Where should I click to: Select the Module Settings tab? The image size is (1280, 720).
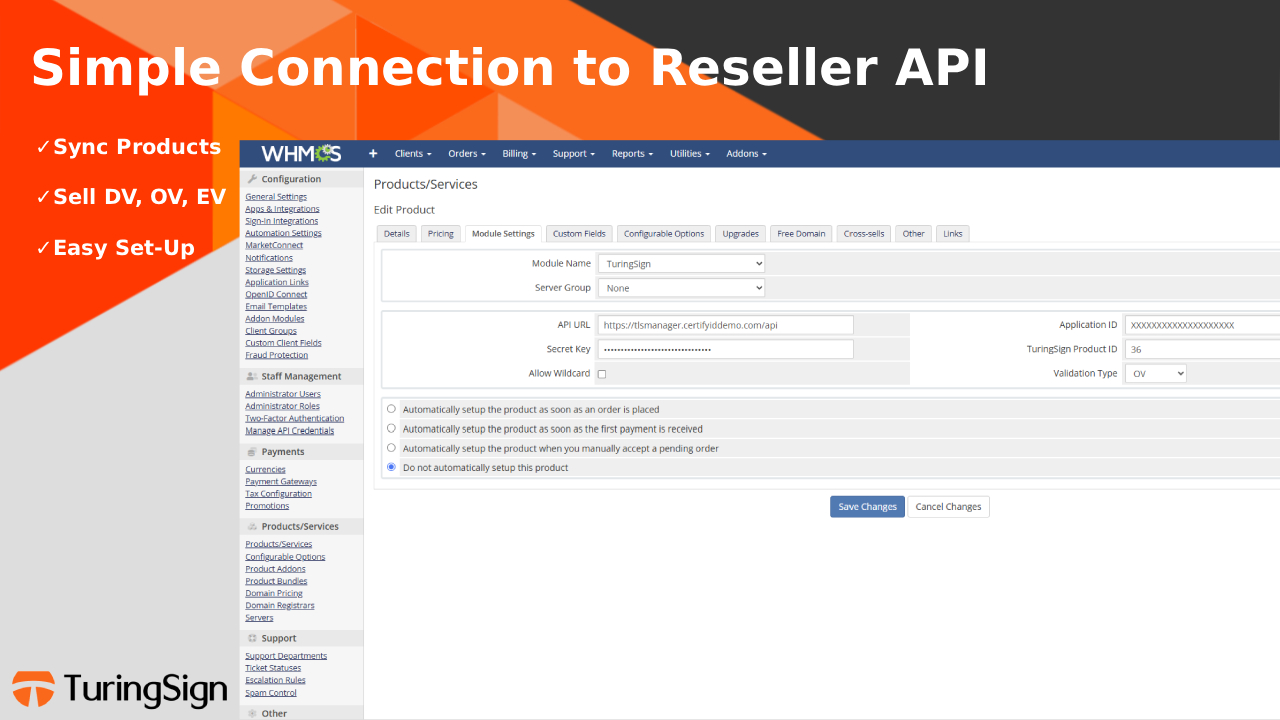pyautogui.click(x=503, y=234)
